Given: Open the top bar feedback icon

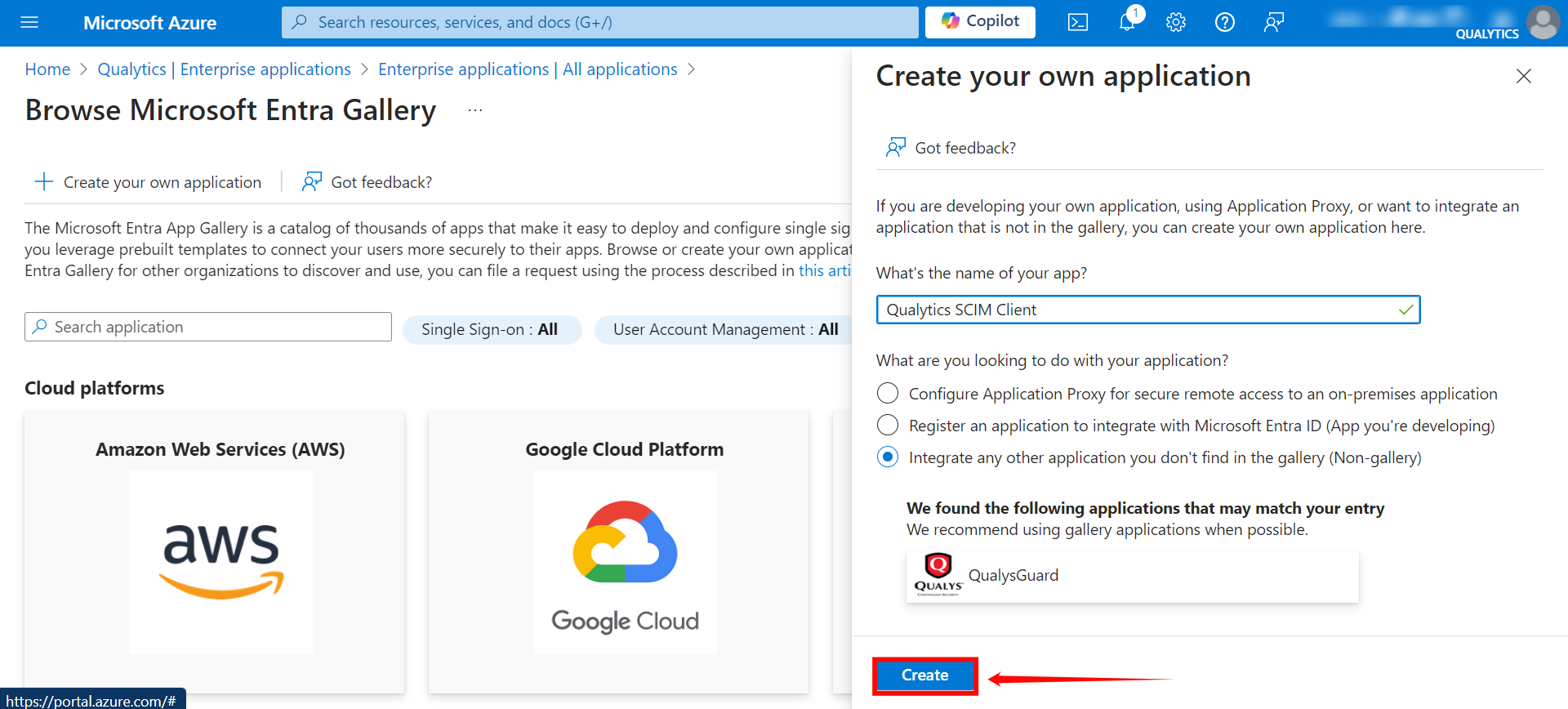Looking at the screenshot, I should [1274, 23].
